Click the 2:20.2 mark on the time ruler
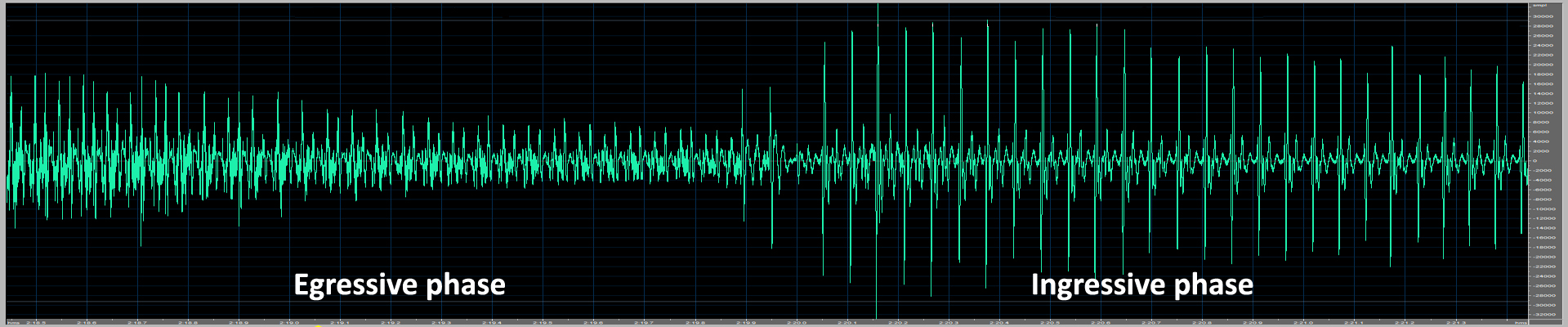Screen dimensions: 1568x327 pyautogui.click(x=898, y=322)
